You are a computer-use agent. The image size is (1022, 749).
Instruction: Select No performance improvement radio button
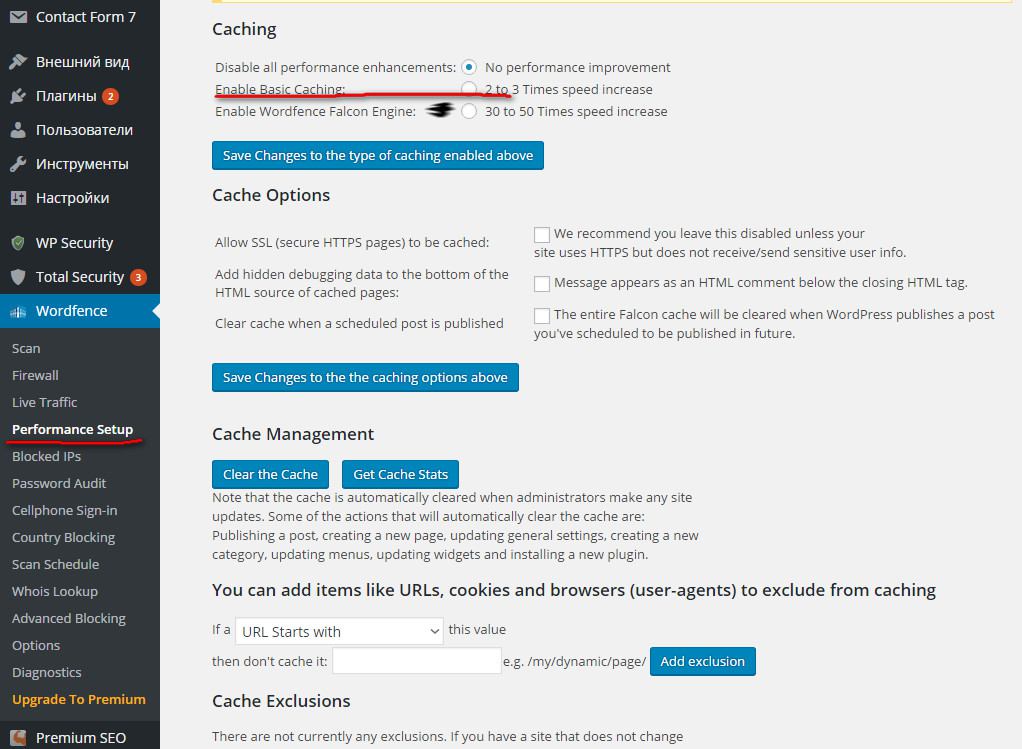[469, 67]
